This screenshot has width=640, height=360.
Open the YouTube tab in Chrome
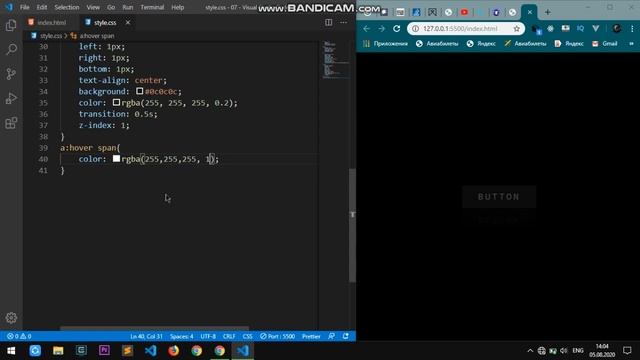(464, 12)
